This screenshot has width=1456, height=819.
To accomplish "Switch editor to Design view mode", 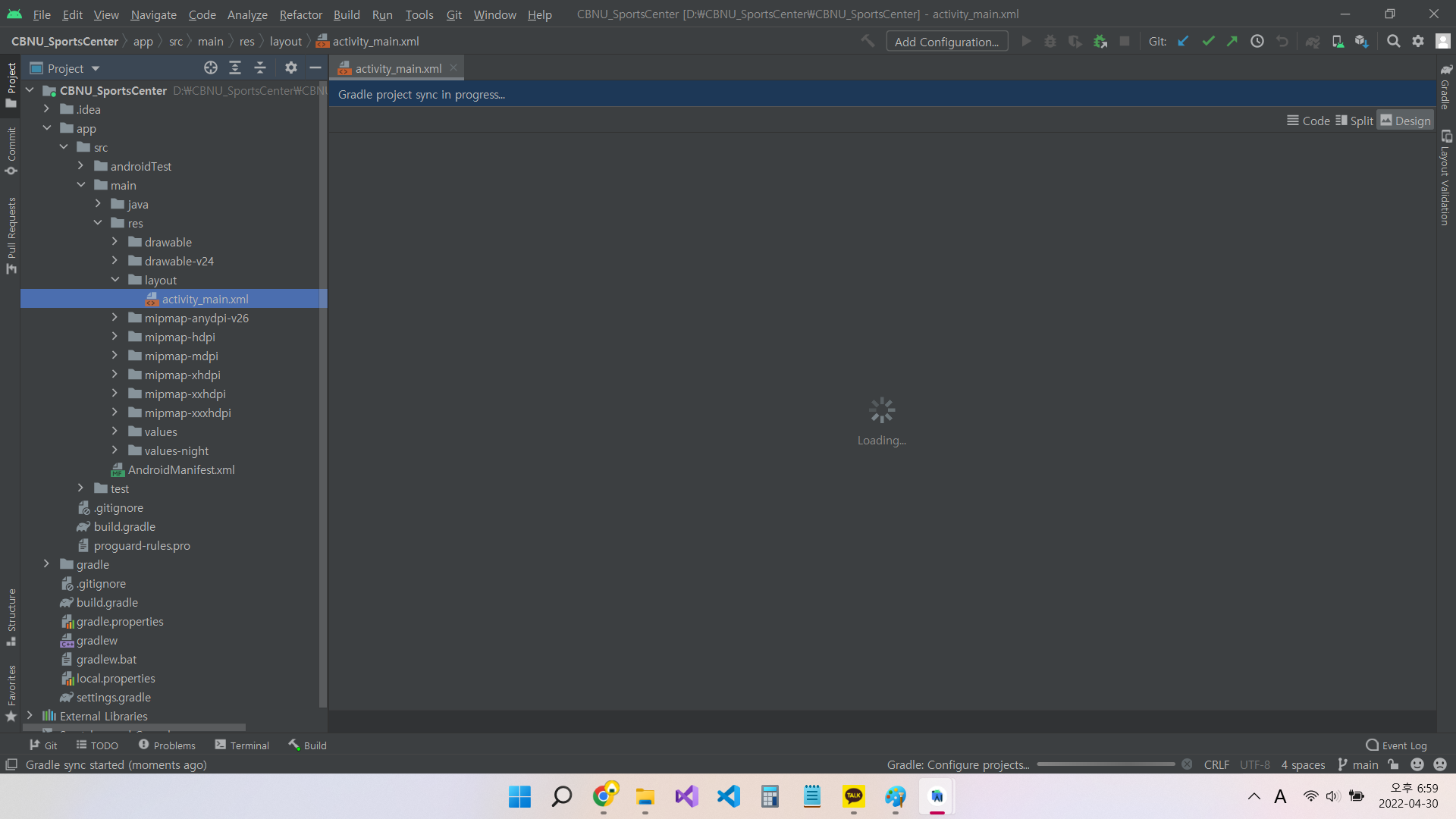I will coord(1405,121).
